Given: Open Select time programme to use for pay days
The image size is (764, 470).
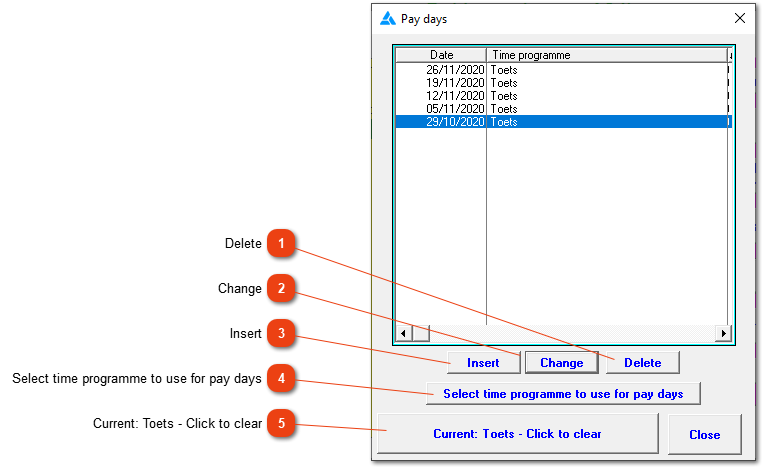Looking at the screenshot, I should 563,394.
